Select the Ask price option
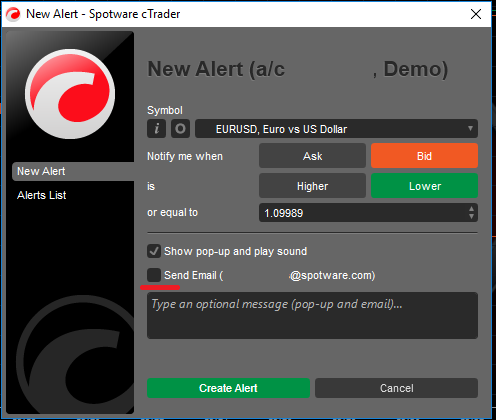The height and width of the screenshot is (420, 496). point(312,156)
